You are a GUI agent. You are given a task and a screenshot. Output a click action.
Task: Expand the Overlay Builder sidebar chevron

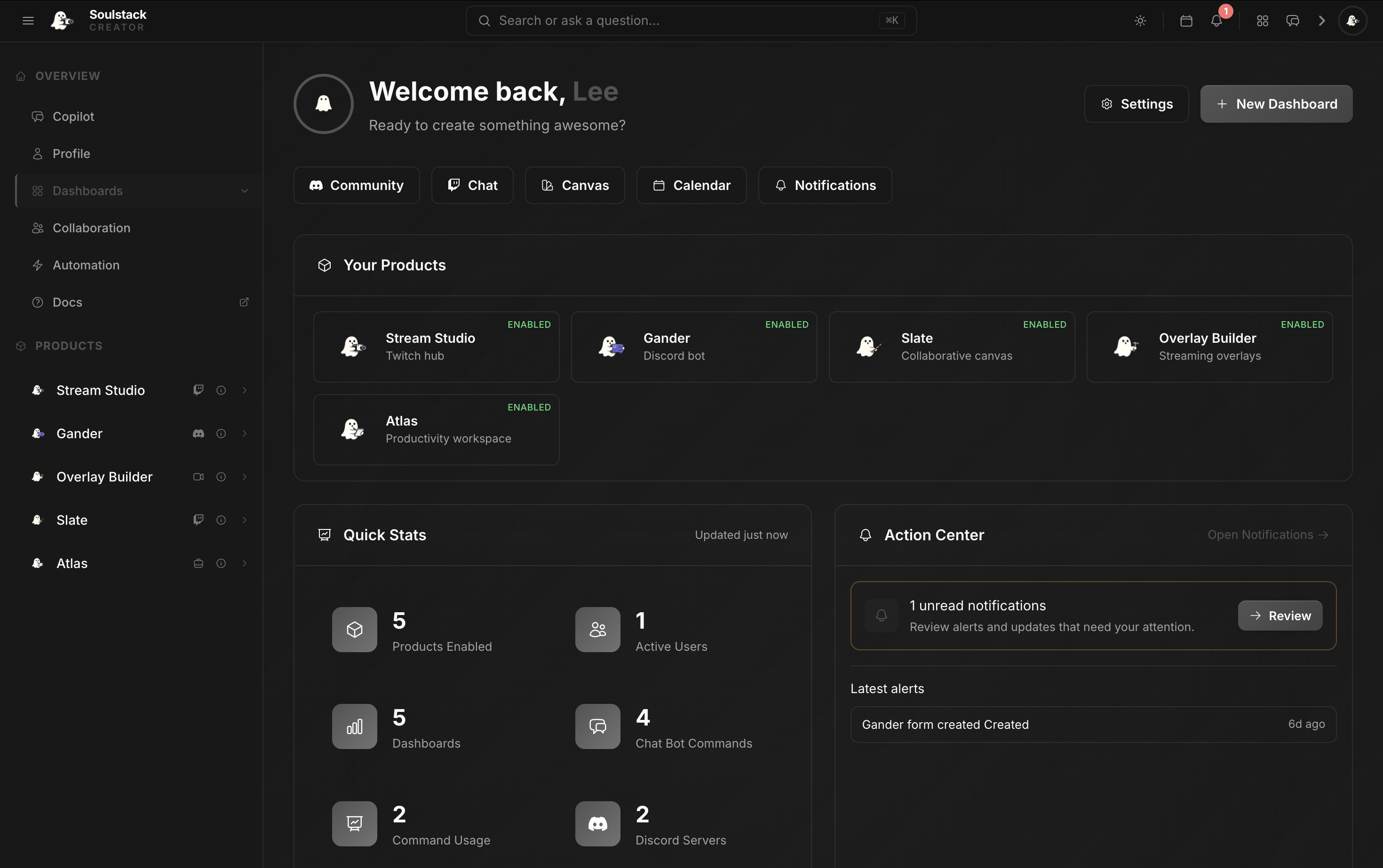244,477
